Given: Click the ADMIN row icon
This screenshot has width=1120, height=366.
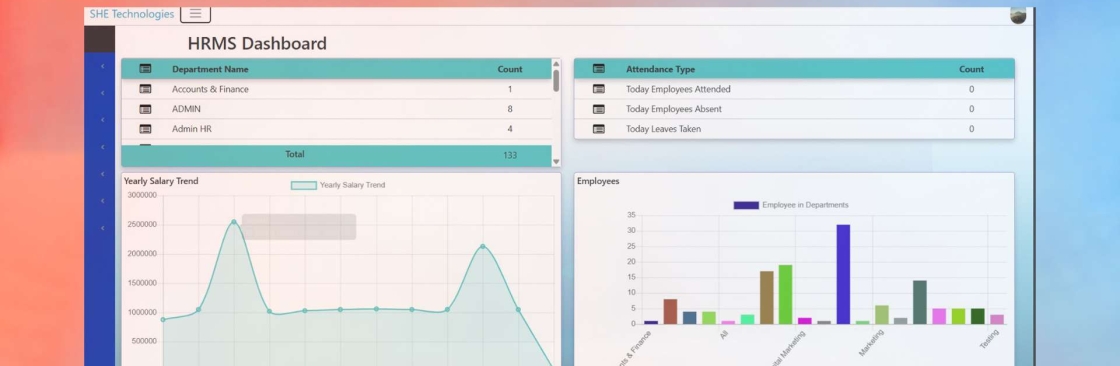Looking at the screenshot, I should pyautogui.click(x=145, y=109).
